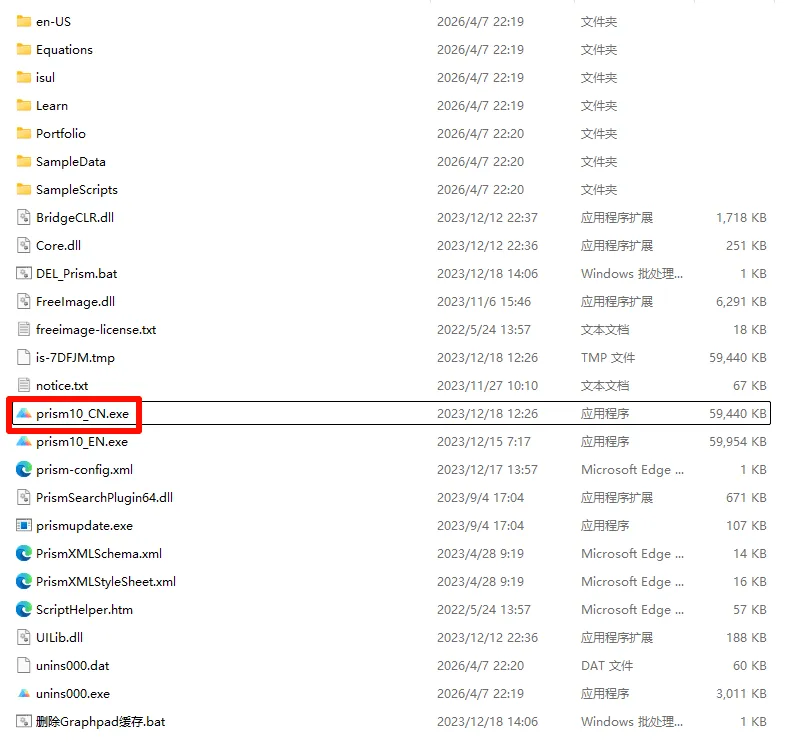Click the Core.dll file icon
791x745 pixels.
(24, 245)
